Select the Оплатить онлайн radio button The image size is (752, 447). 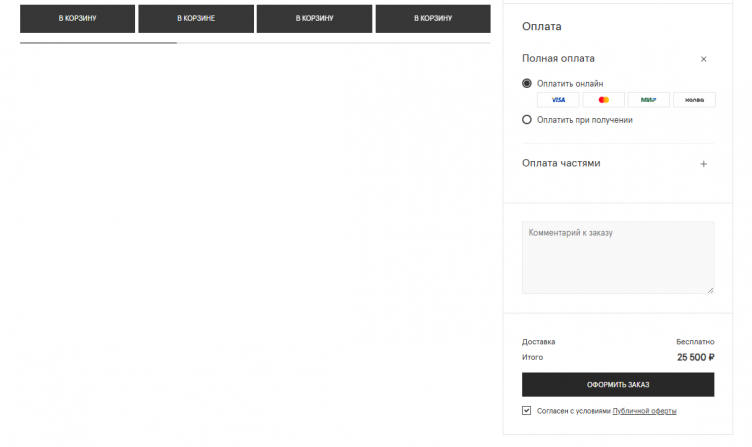click(527, 84)
